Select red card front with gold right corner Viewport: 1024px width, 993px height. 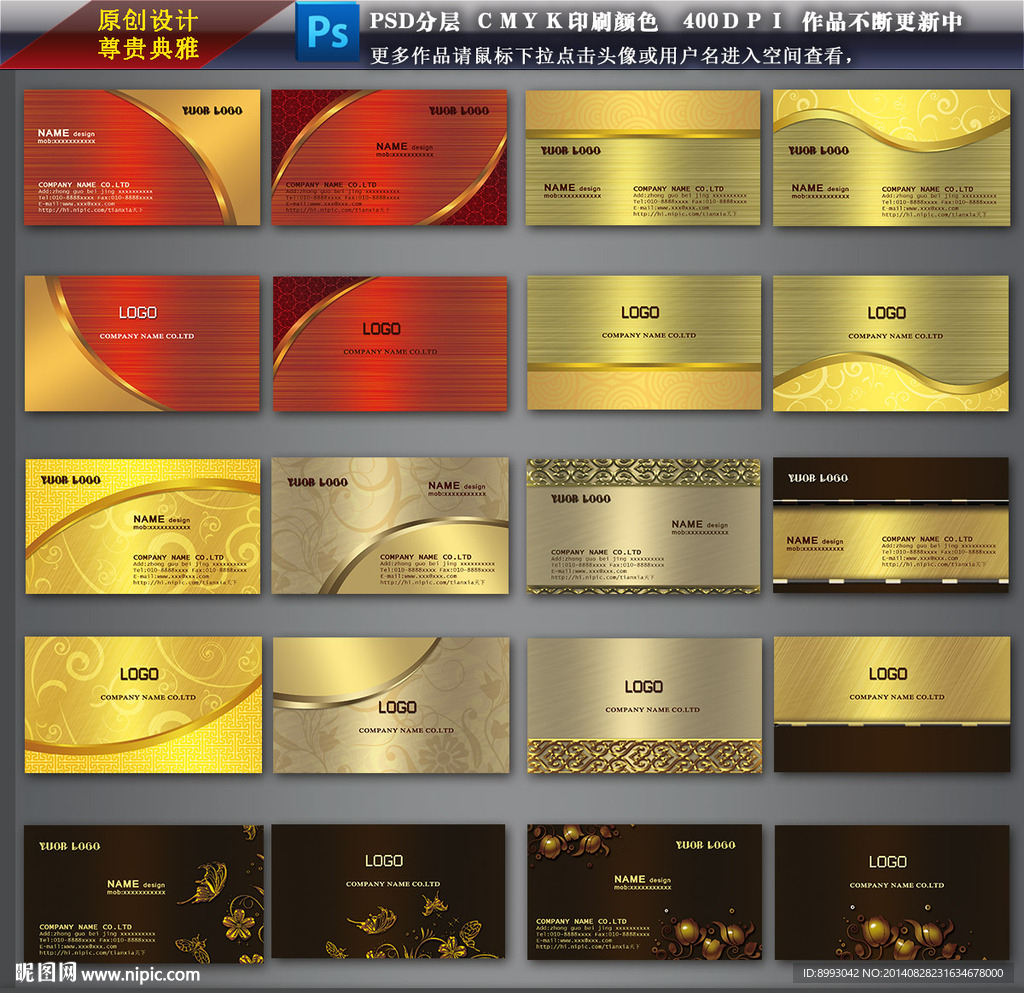pyautogui.click(x=142, y=157)
